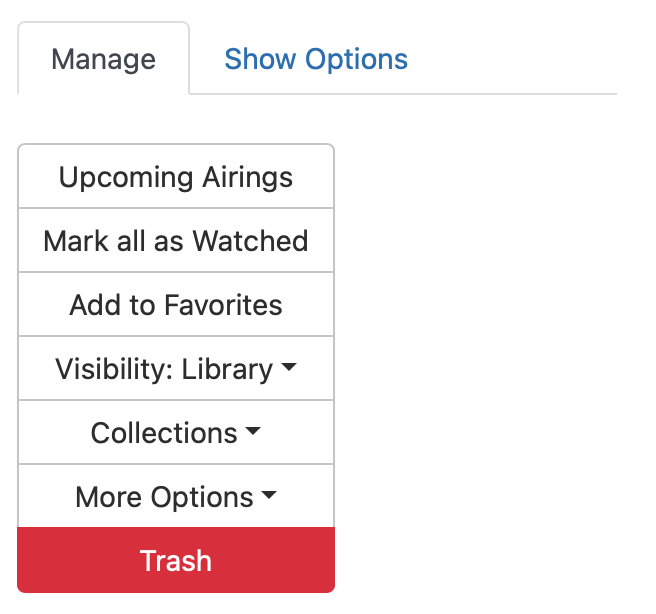View upcoming airings for this show
The image size is (656, 614).
pyautogui.click(x=176, y=177)
